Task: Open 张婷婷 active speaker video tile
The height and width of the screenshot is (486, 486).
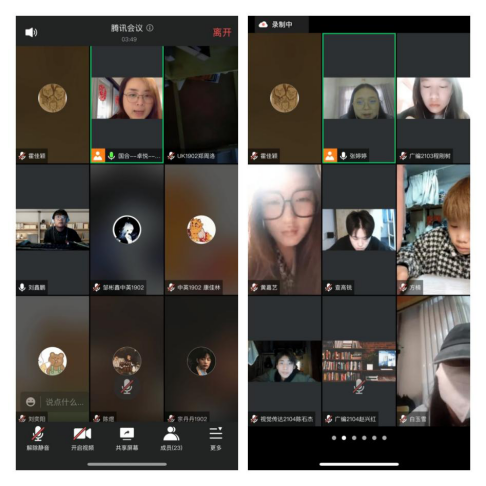Action: coord(359,98)
